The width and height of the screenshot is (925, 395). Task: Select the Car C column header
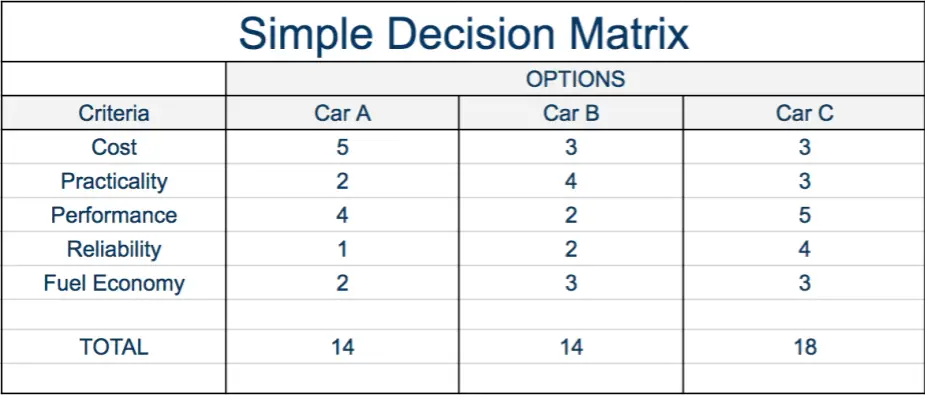(x=804, y=113)
